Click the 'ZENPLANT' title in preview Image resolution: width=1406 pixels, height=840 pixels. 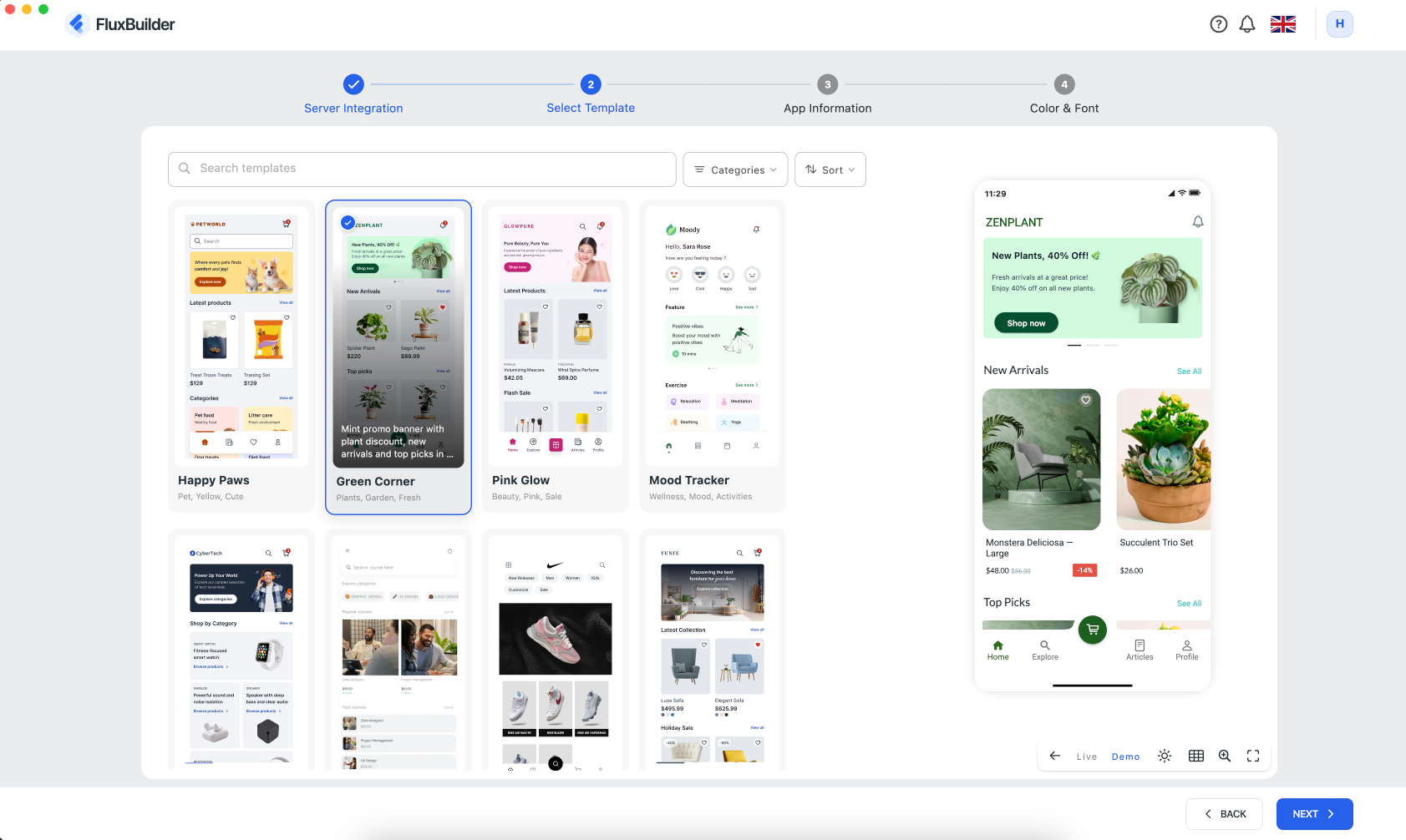[x=1014, y=222]
